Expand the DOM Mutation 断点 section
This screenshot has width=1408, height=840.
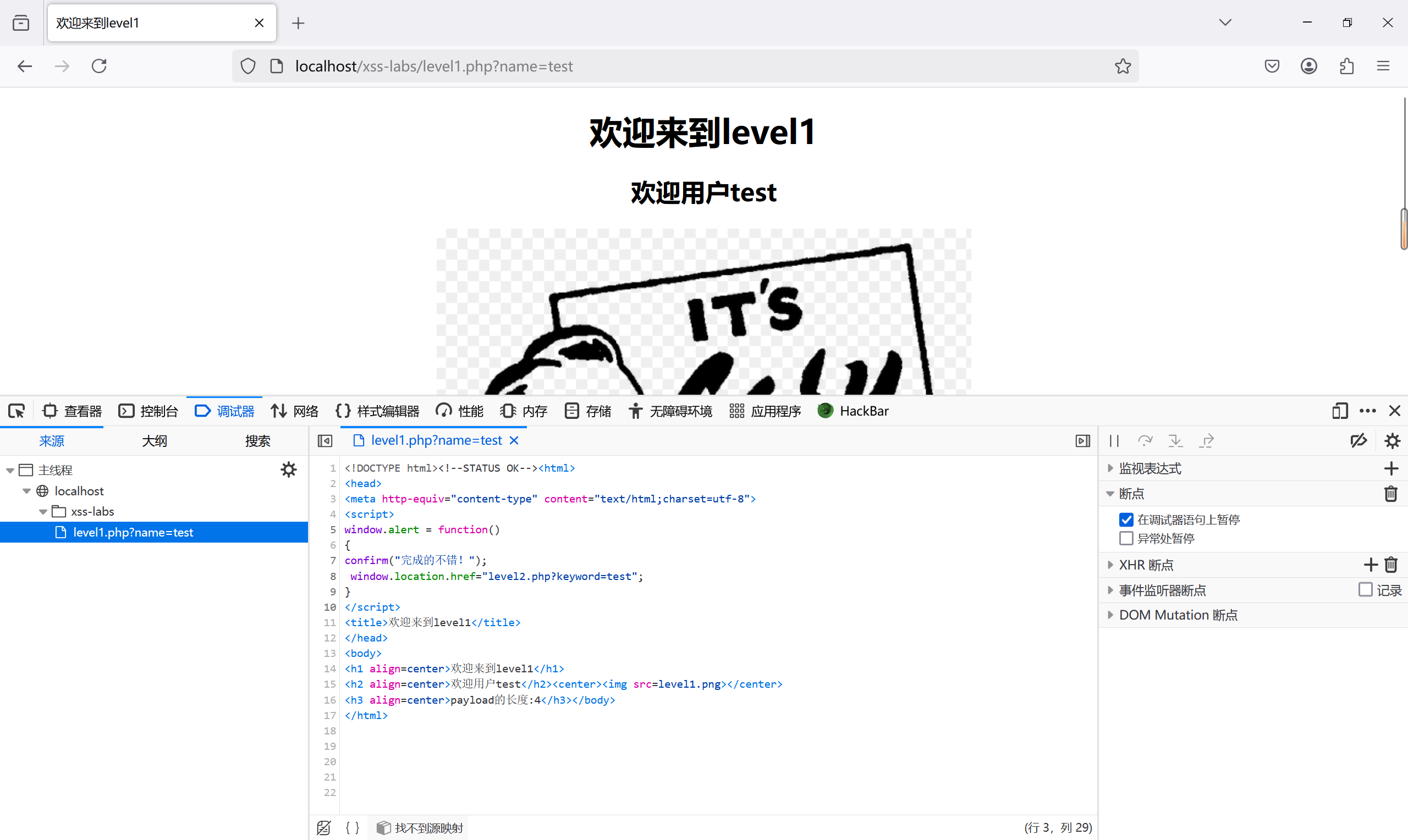pos(1110,615)
